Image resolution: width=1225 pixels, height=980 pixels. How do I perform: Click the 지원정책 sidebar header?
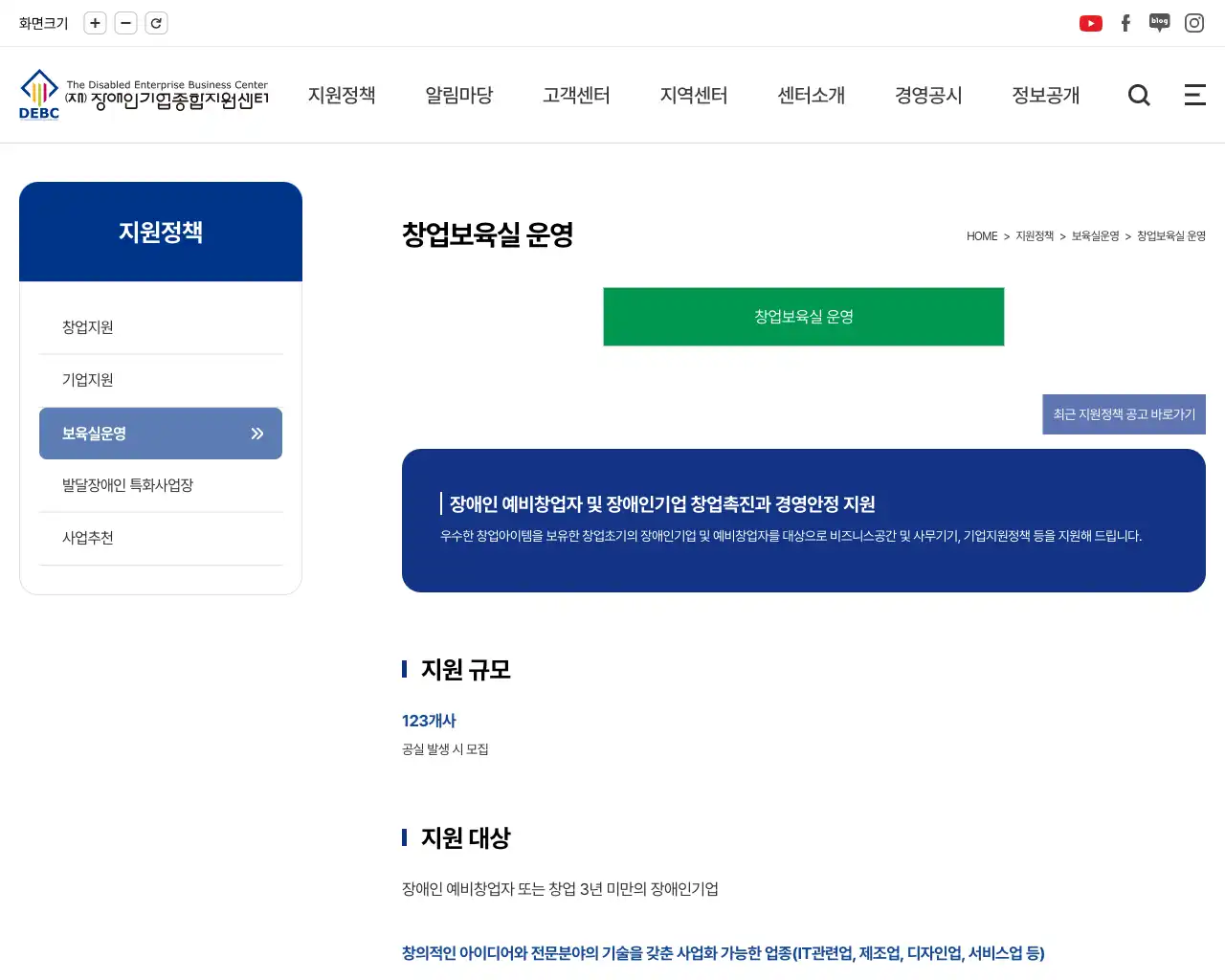point(161,232)
